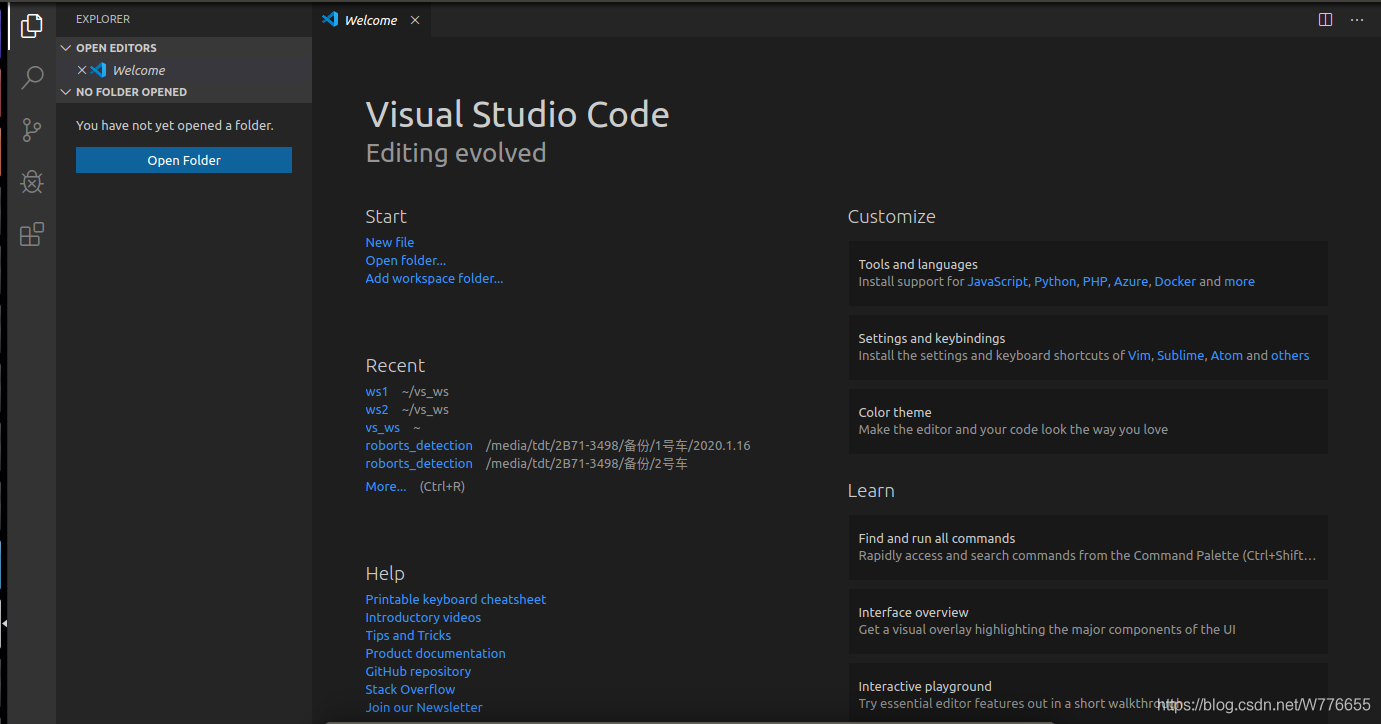
Task: Click the Explorer panel title
Action: pyautogui.click(x=103, y=19)
